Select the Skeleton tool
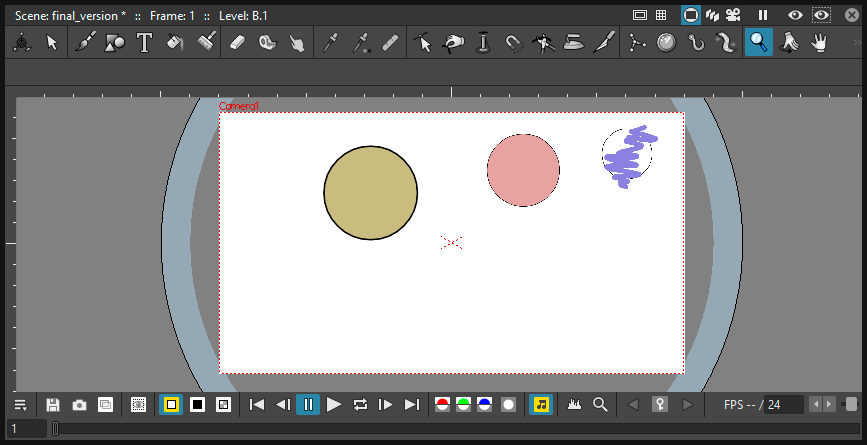This screenshot has width=867, height=445. pos(636,43)
